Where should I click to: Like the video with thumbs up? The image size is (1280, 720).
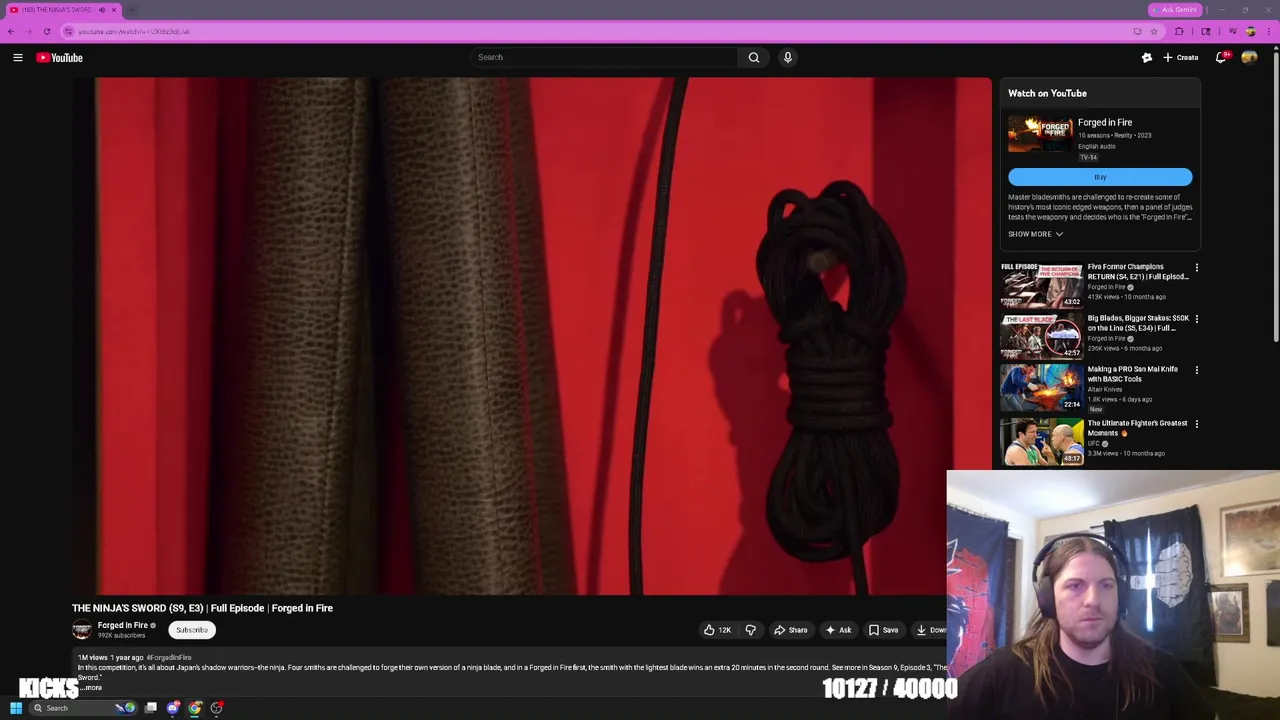click(x=718, y=630)
